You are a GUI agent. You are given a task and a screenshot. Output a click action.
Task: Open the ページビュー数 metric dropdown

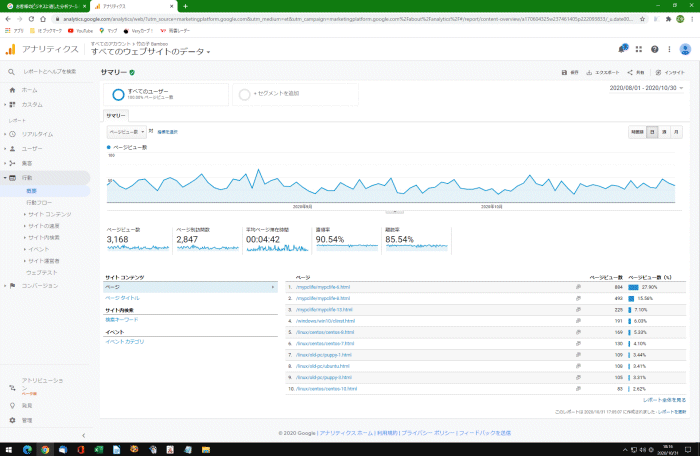tap(127, 131)
